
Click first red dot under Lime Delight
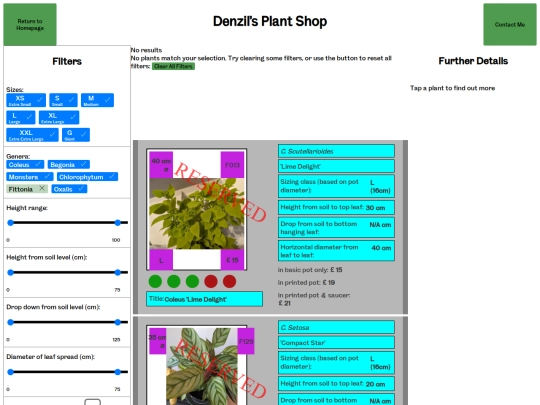tap(211, 281)
